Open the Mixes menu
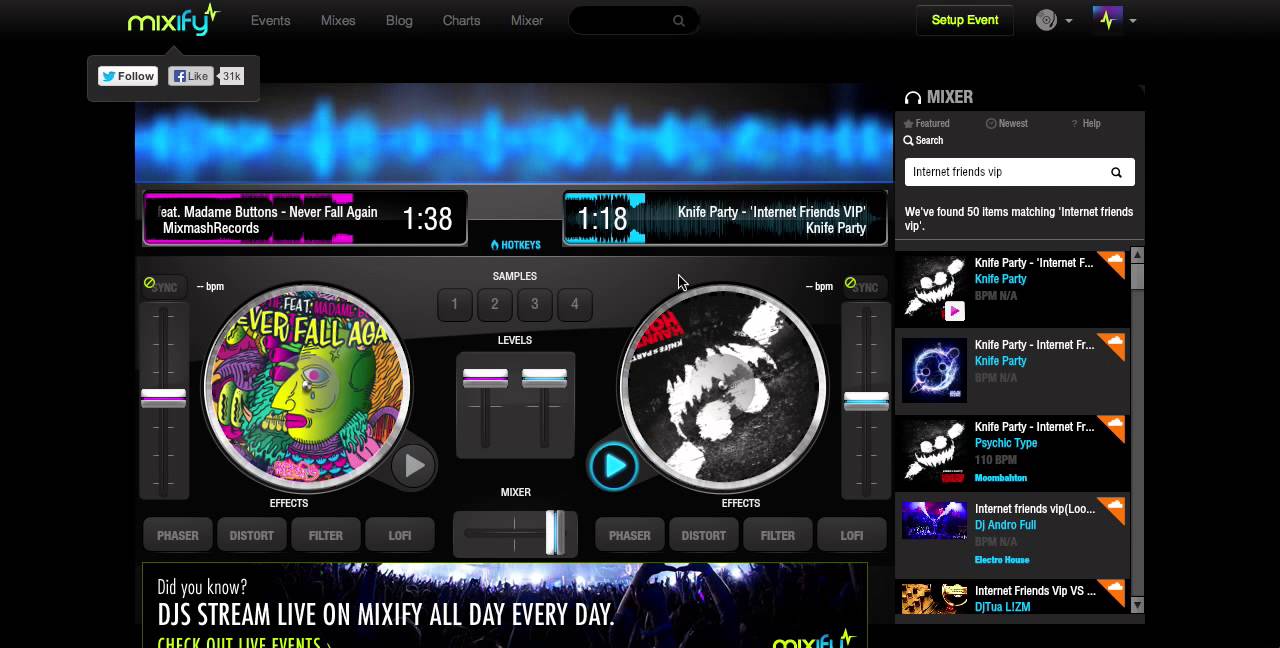The image size is (1280, 648). (x=338, y=20)
